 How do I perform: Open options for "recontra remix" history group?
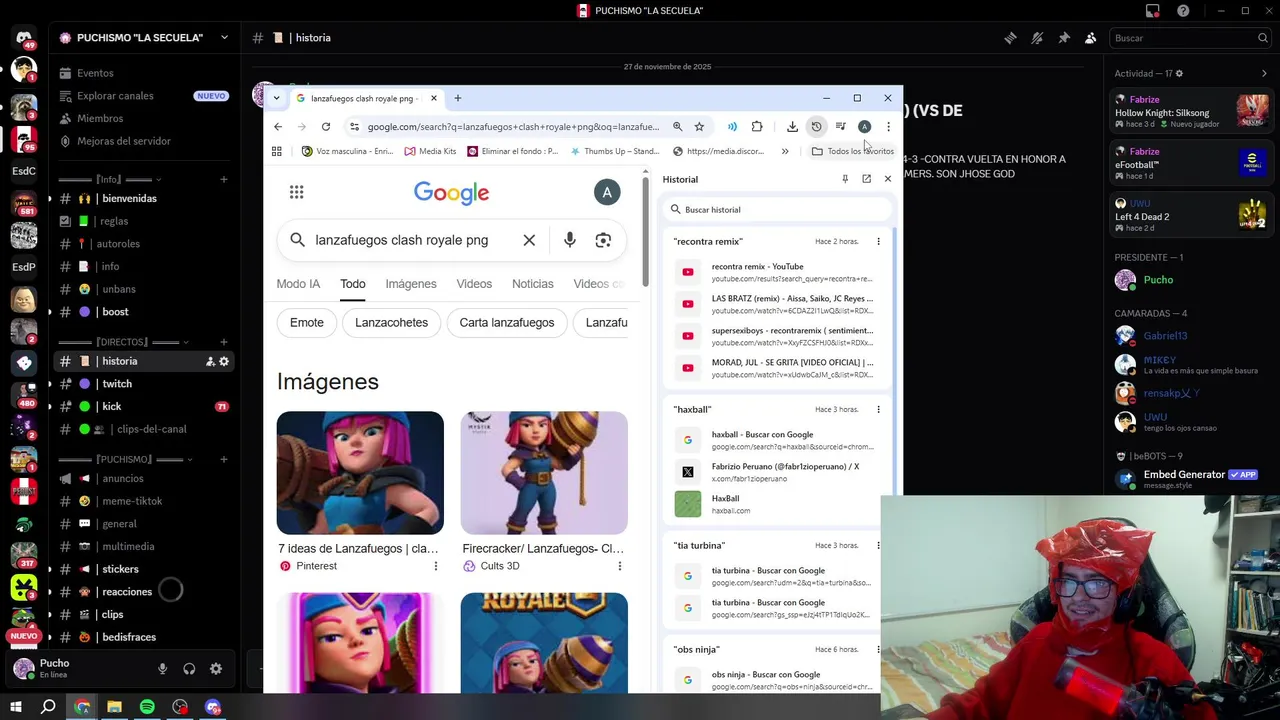click(x=878, y=241)
